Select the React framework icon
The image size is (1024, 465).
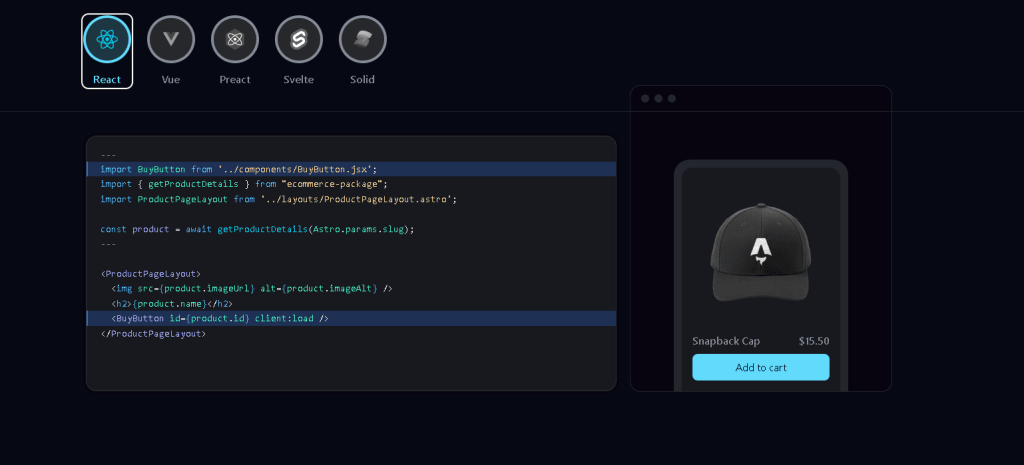(106, 39)
